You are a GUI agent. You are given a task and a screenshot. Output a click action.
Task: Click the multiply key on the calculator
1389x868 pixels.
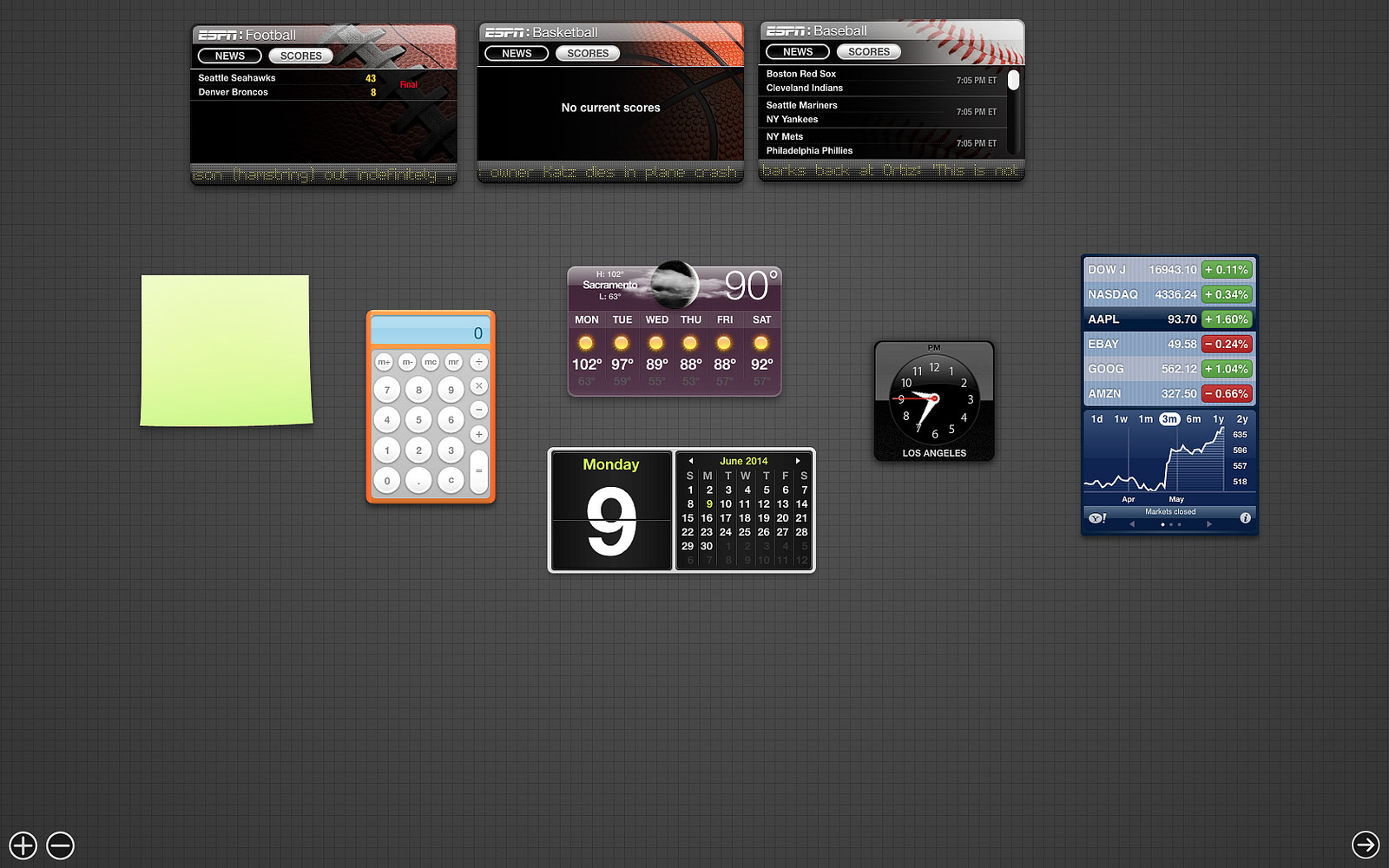pyautogui.click(x=478, y=385)
